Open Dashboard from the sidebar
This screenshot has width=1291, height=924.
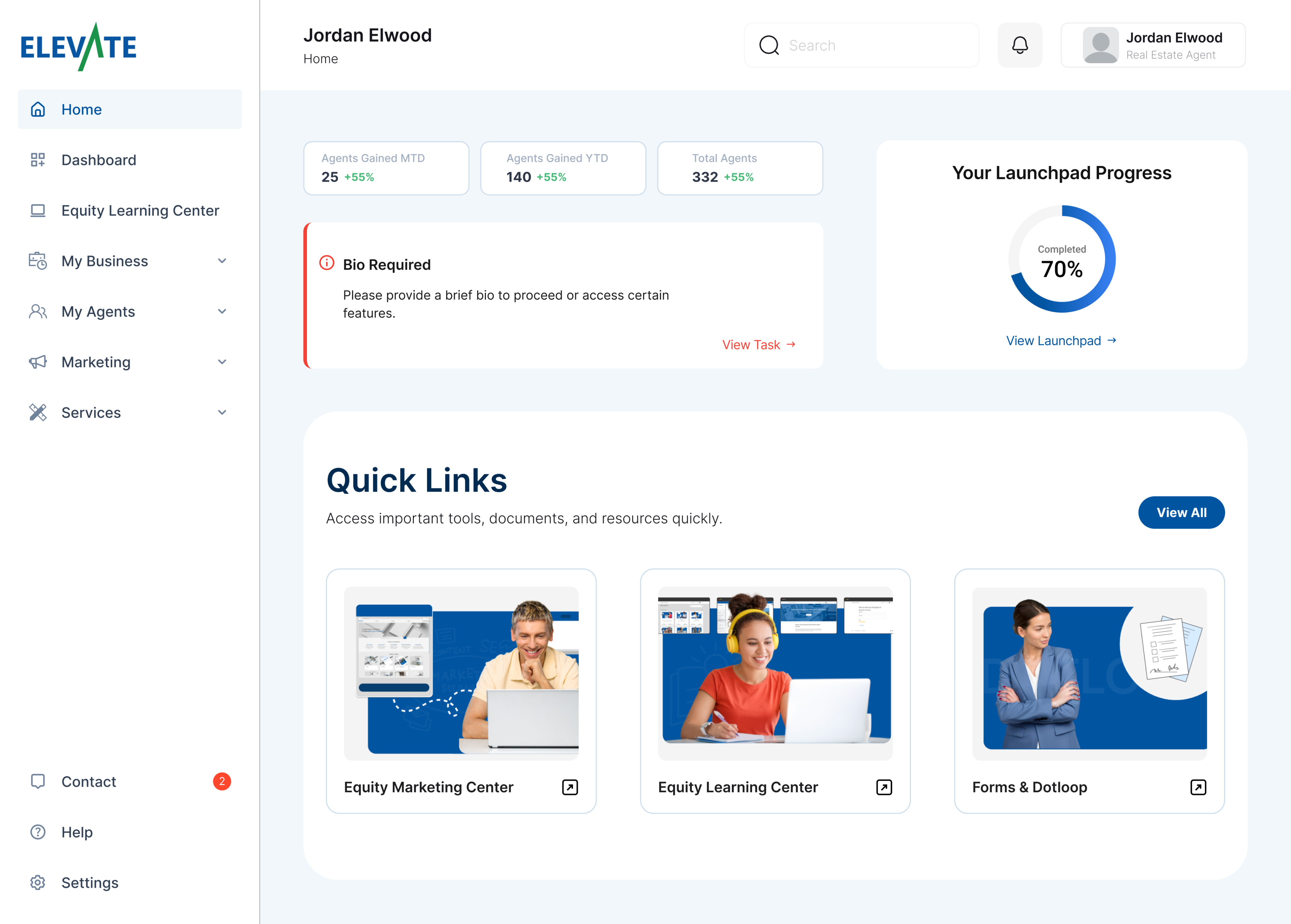point(130,160)
